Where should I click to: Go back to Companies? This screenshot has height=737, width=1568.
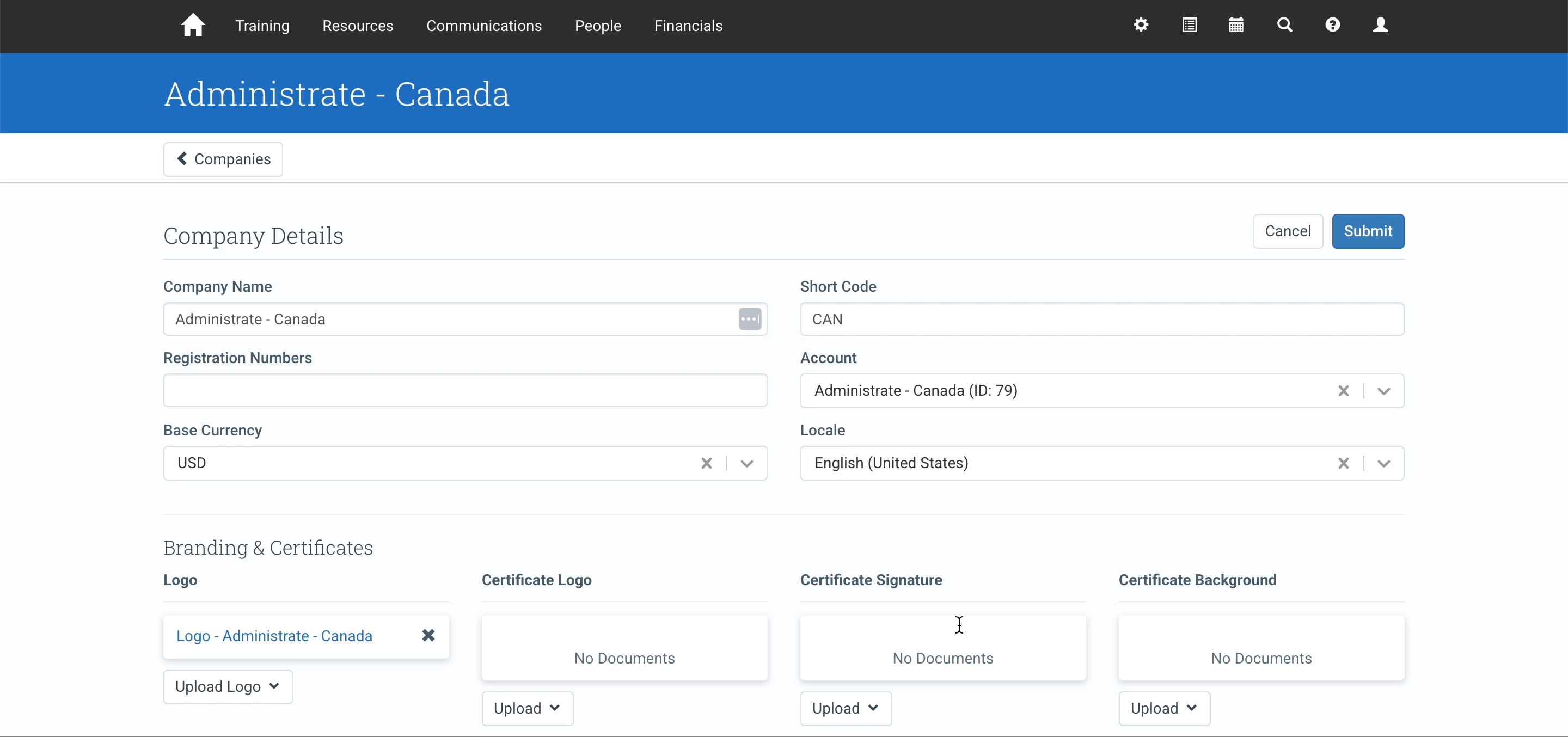[x=223, y=159]
